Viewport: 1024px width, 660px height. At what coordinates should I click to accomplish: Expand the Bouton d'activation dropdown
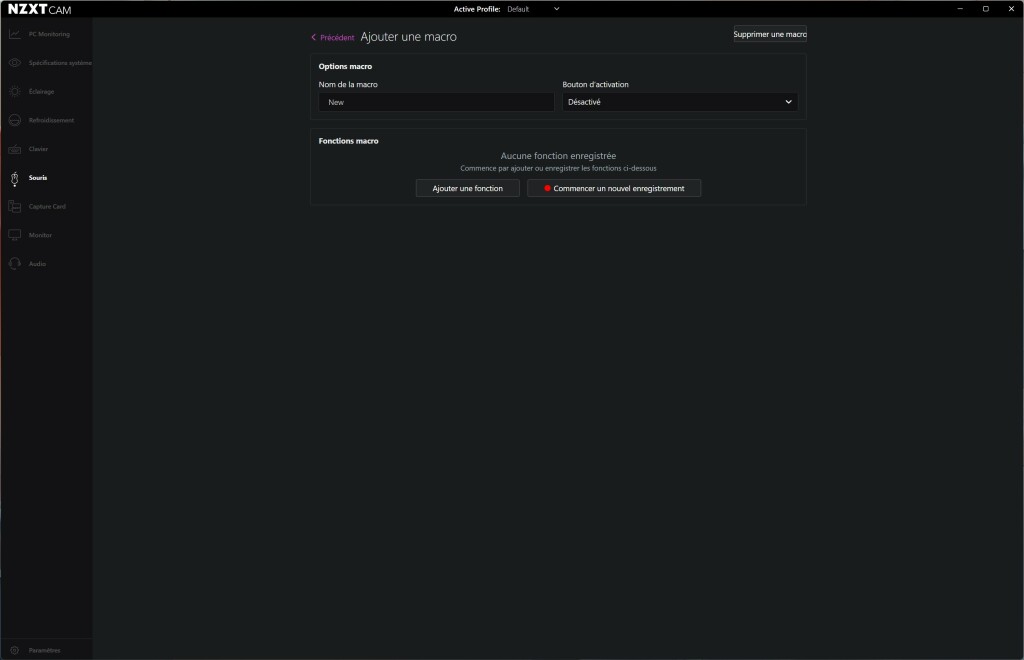click(x=679, y=102)
